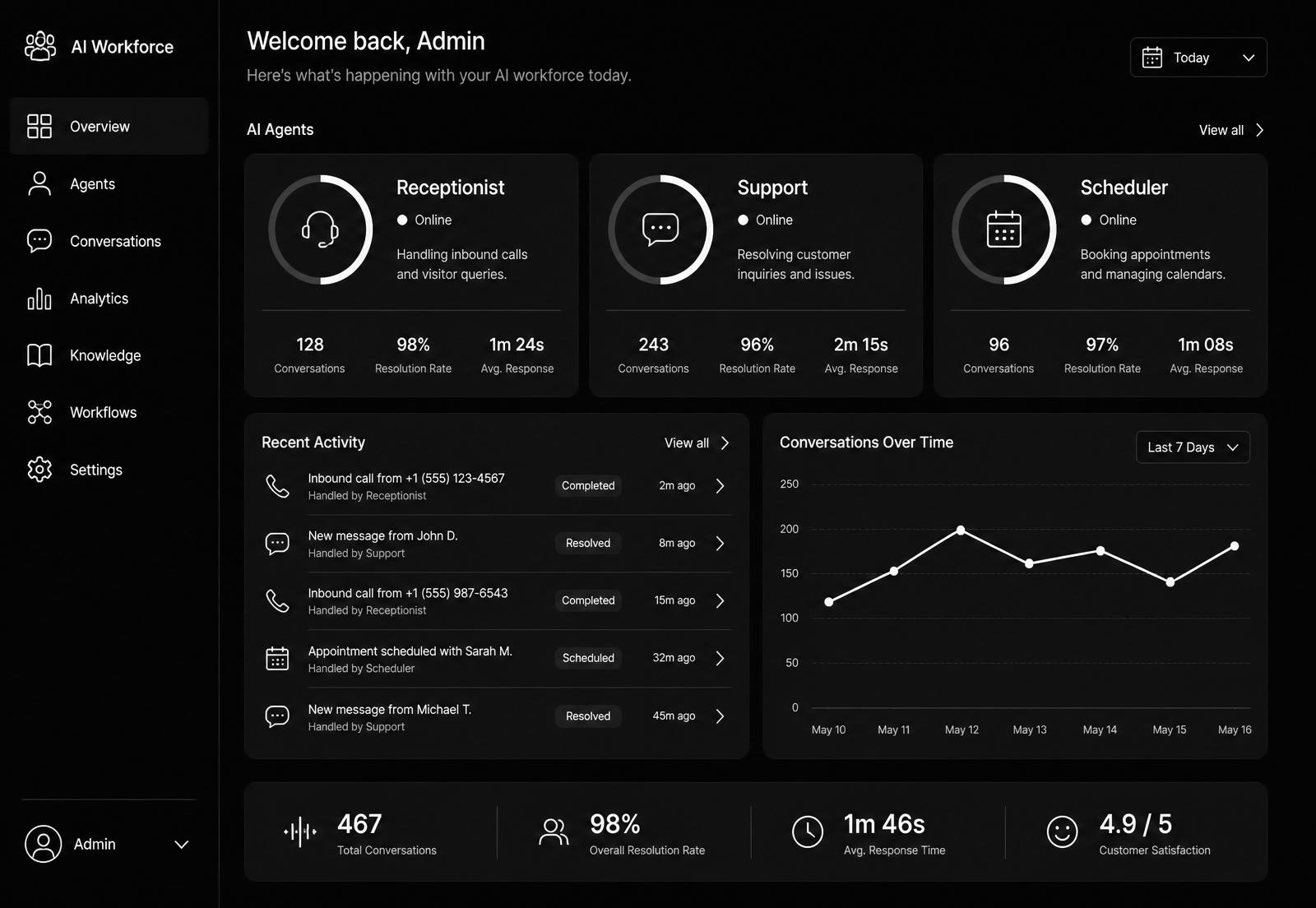Click the Overall Resolution Rate users icon

click(x=554, y=832)
